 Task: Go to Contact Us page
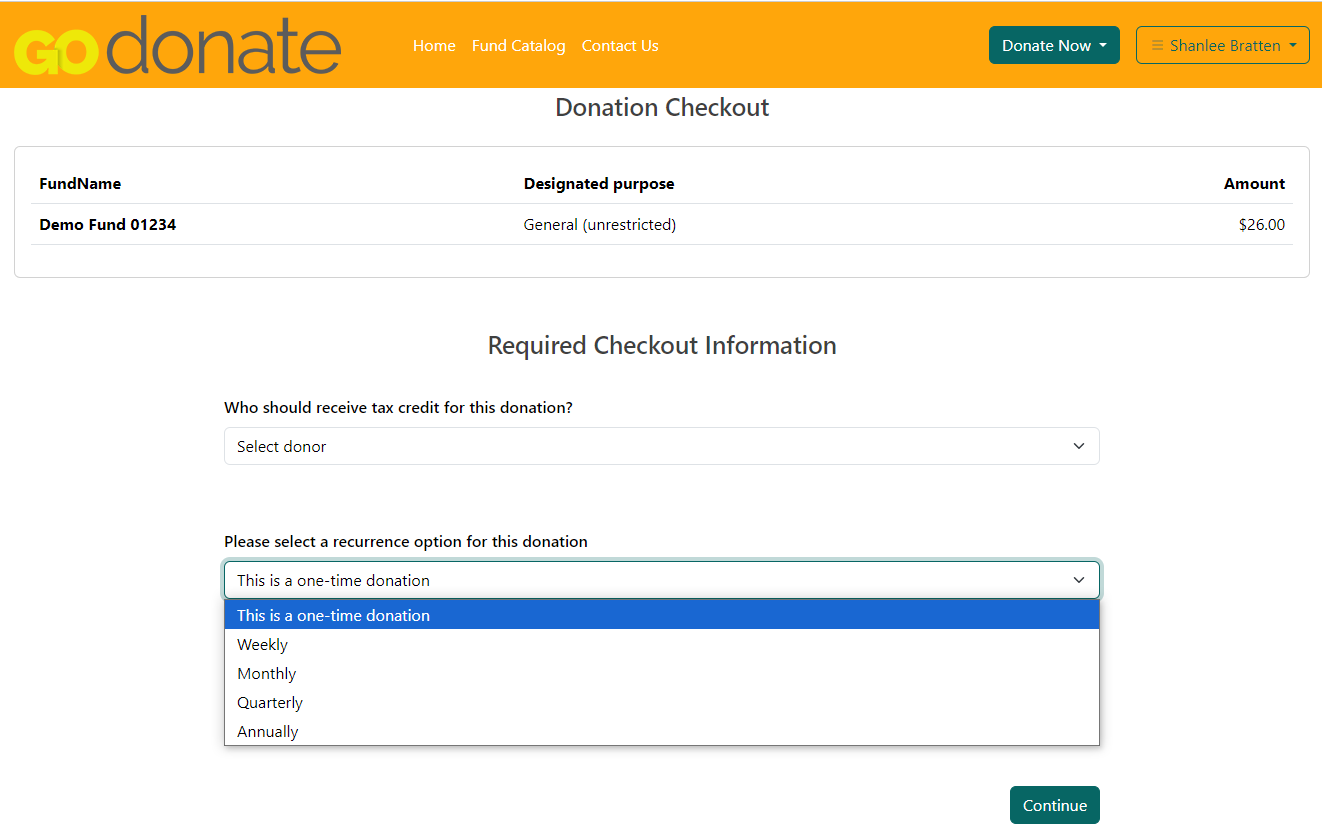click(x=620, y=46)
